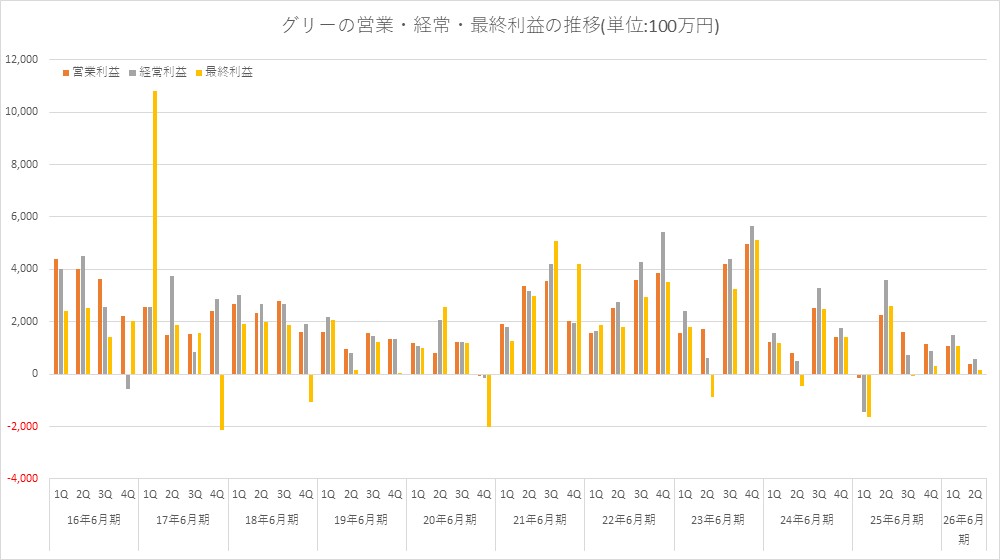Click the gray 経常利益 legend swatch
This screenshot has width=1000, height=560.
point(133,72)
